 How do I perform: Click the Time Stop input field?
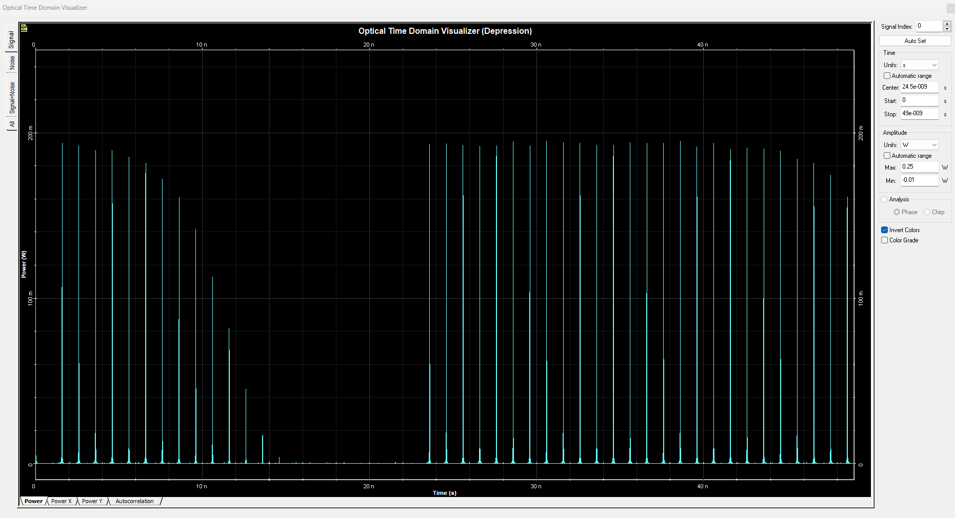coord(919,114)
